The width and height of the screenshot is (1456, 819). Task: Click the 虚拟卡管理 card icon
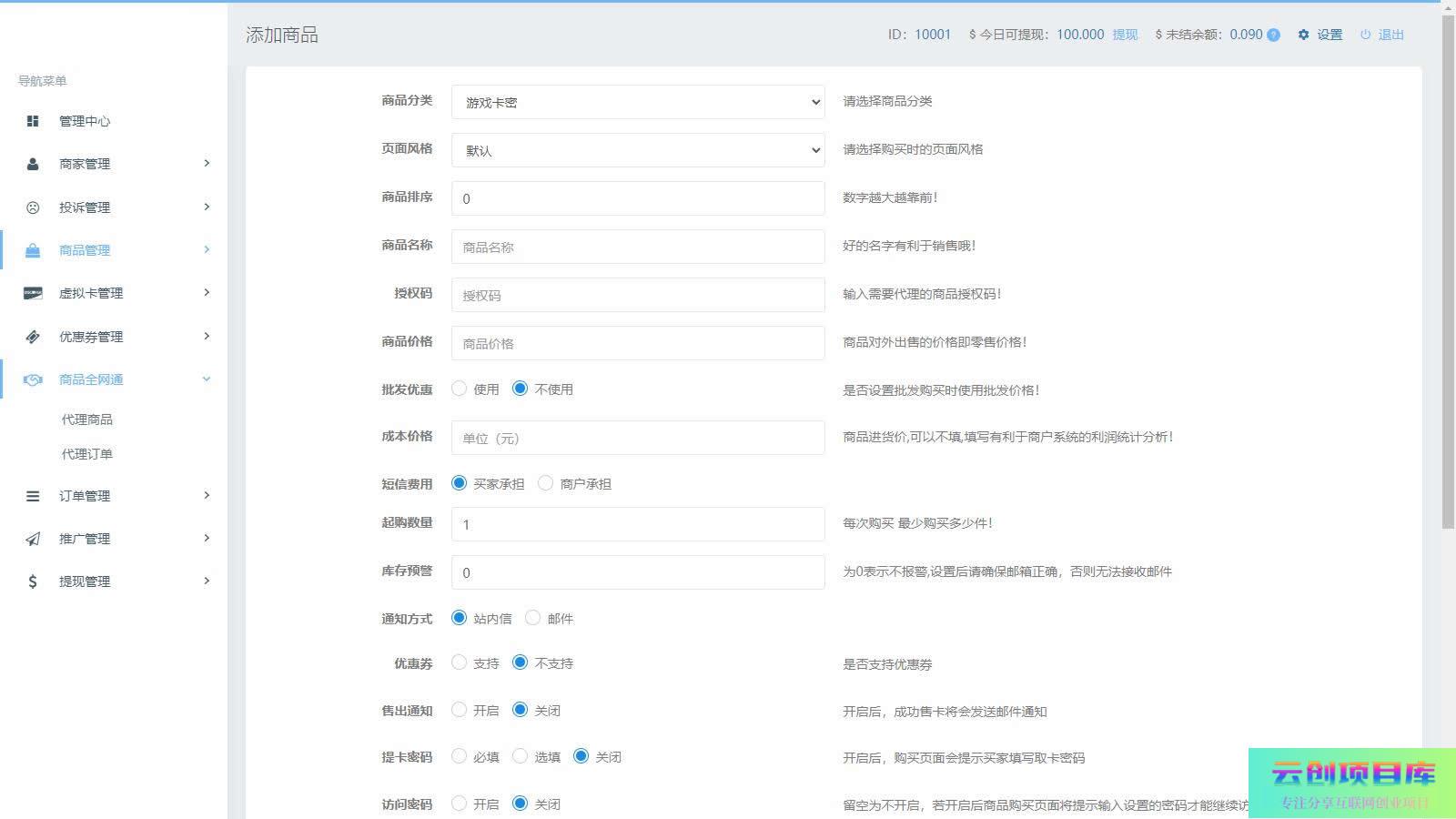[33, 293]
